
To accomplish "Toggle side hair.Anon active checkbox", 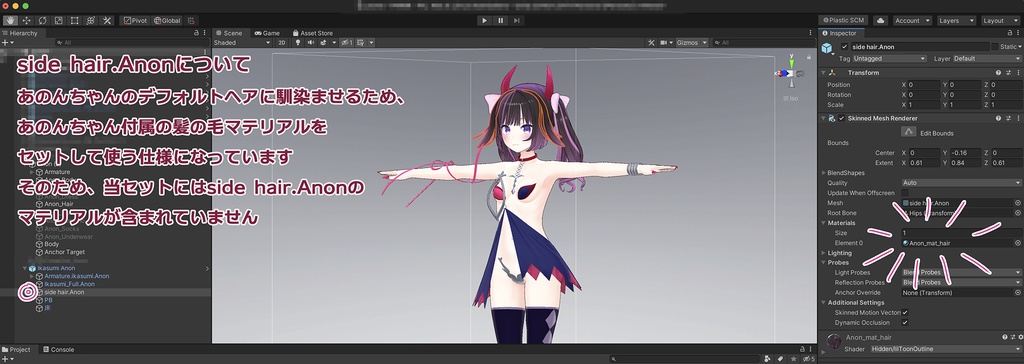I will (845, 47).
